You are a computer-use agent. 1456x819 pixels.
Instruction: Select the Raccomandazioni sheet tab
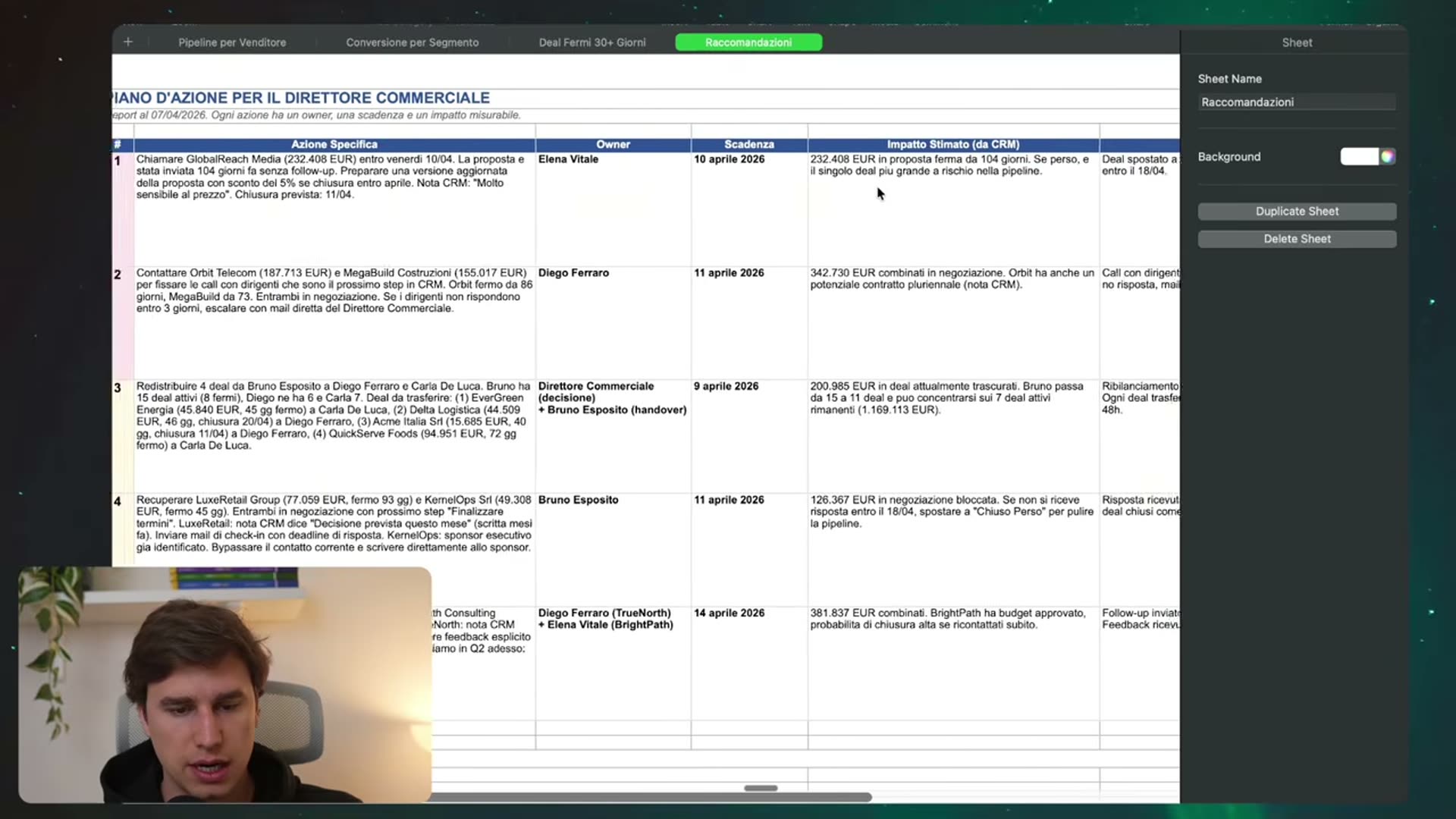[x=748, y=42]
